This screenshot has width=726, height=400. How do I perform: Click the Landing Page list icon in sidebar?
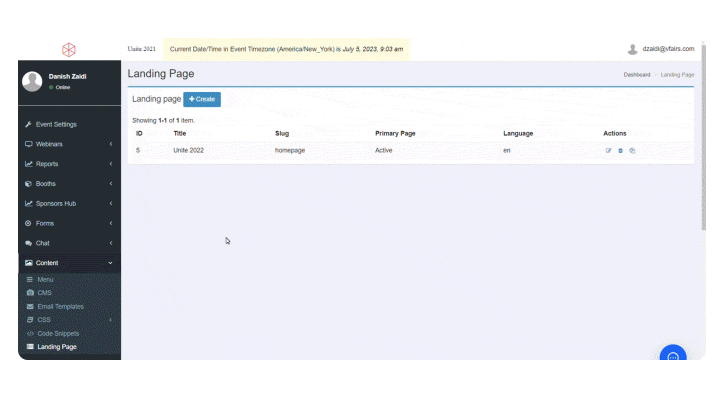[x=30, y=347]
